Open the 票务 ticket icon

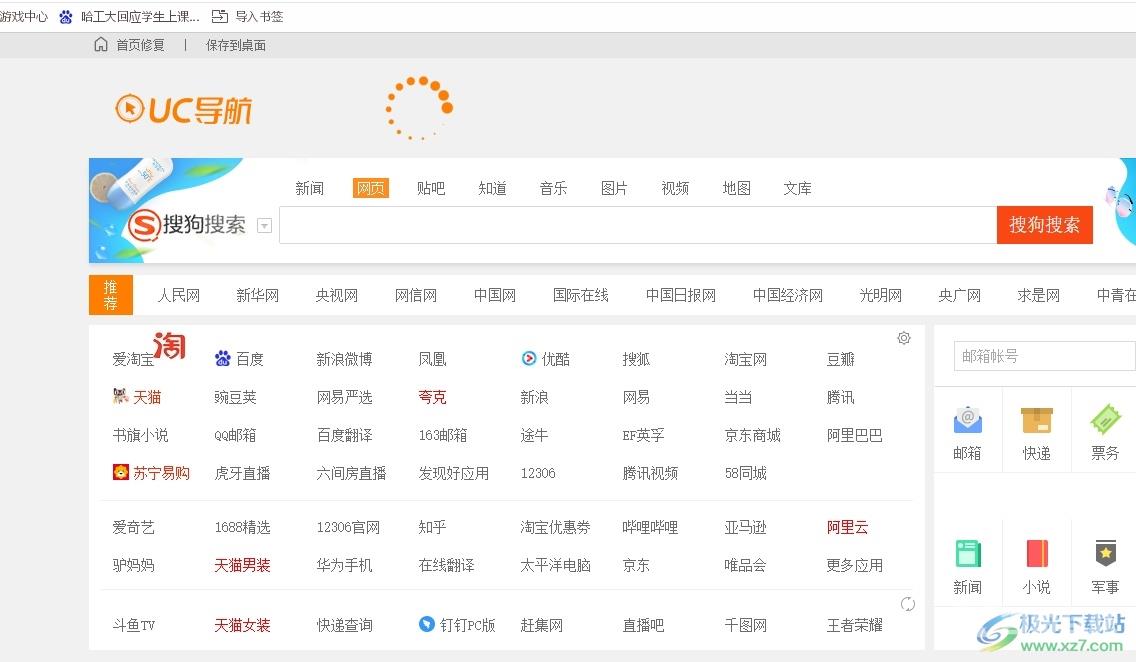tap(1105, 420)
